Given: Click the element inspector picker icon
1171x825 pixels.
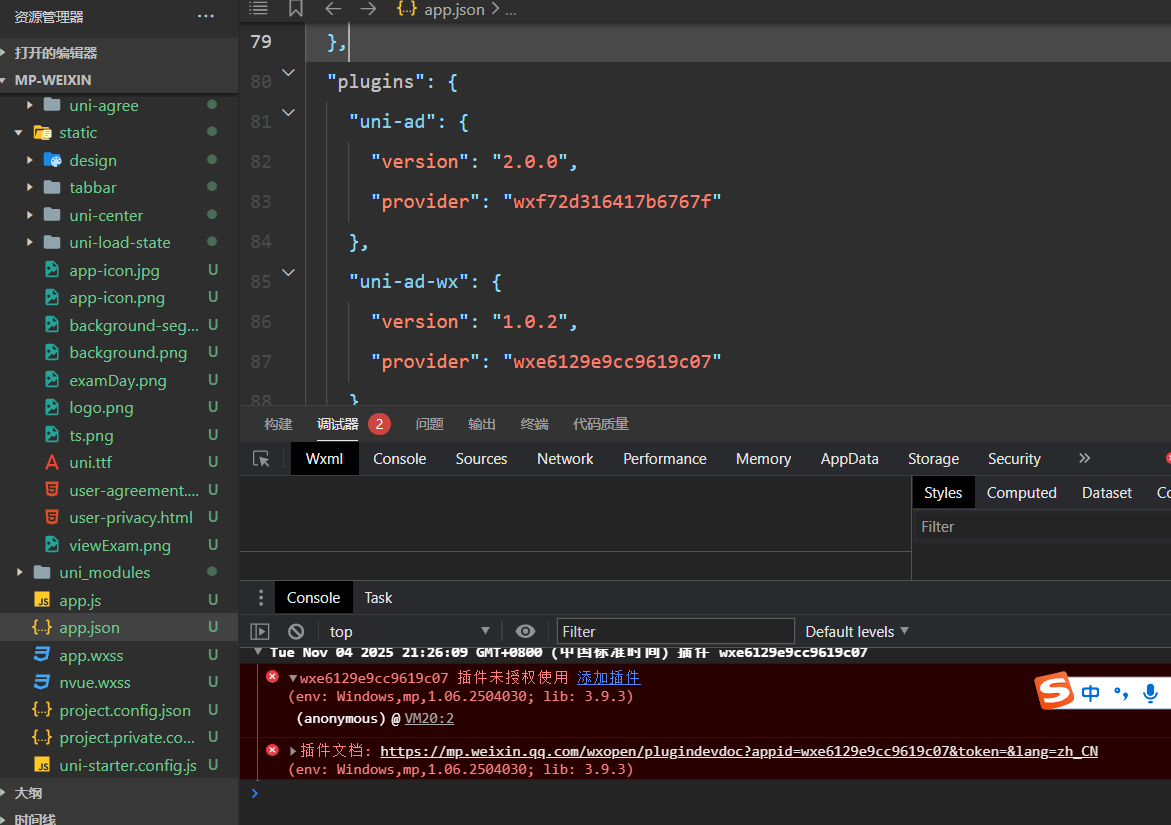Looking at the screenshot, I should 261,459.
